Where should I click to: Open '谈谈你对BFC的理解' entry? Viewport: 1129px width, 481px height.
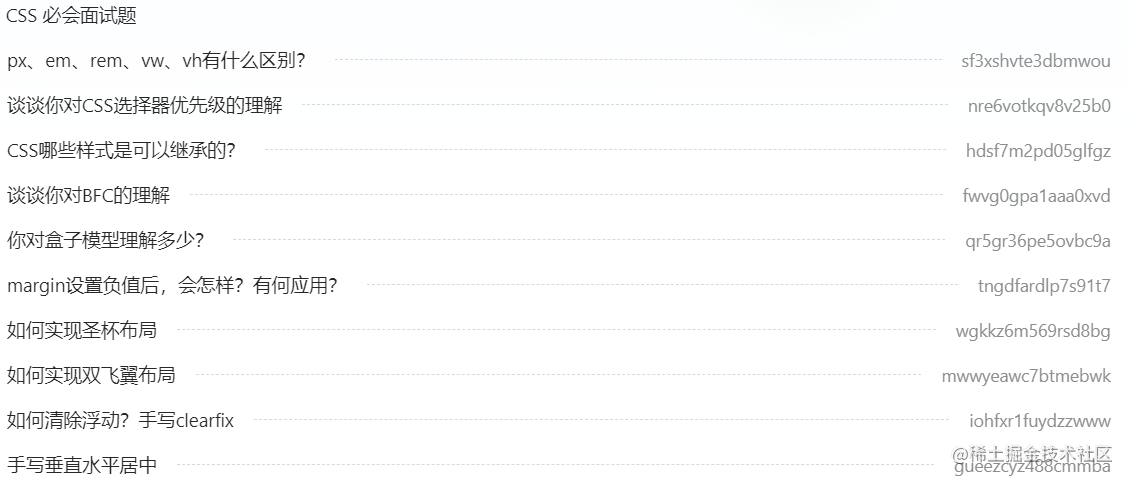[x=89, y=195]
